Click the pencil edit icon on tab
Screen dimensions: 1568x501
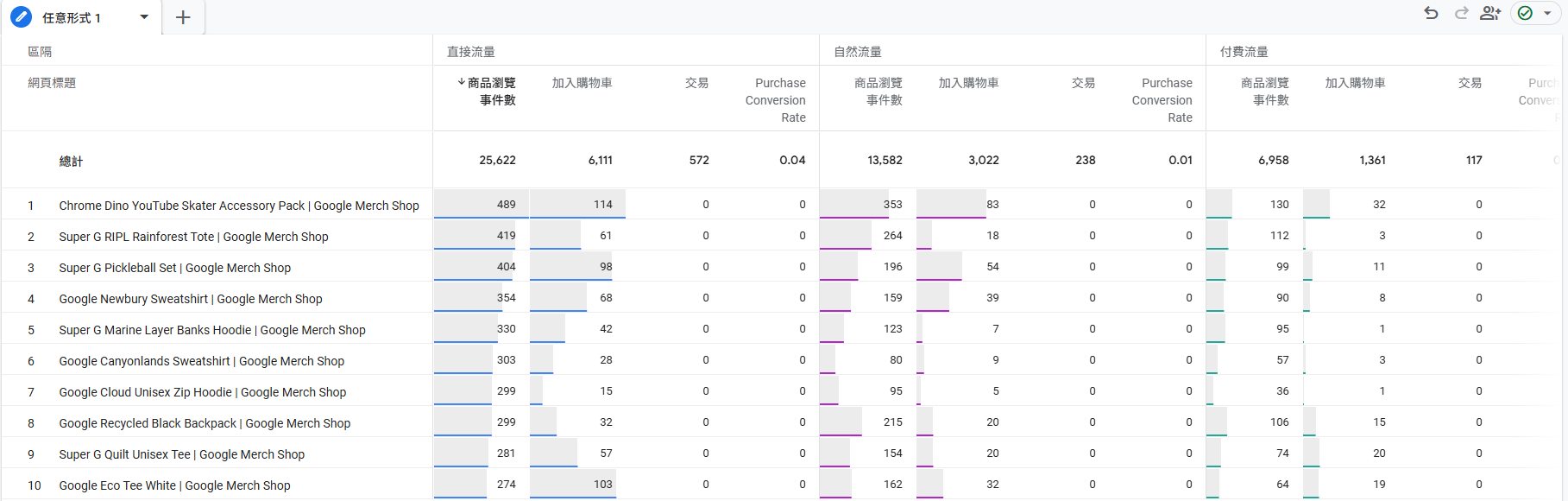pos(21,16)
